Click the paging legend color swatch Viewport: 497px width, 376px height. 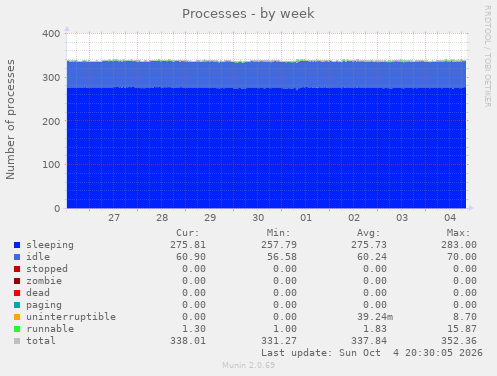click(x=17, y=305)
